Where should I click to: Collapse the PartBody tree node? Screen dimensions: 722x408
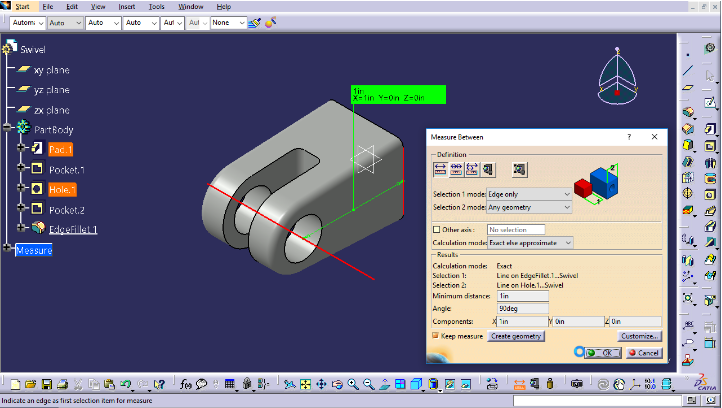[x=8, y=129]
